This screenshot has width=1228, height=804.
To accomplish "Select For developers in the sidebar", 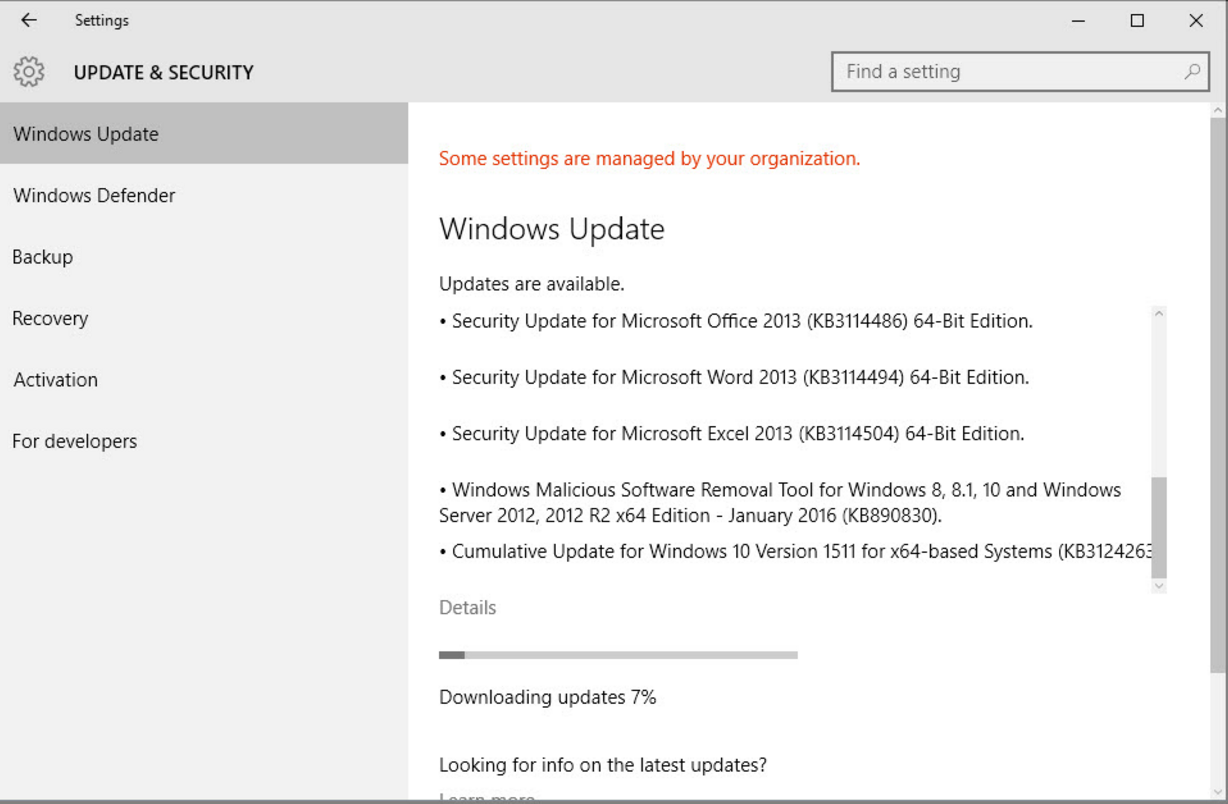I will coord(204,441).
